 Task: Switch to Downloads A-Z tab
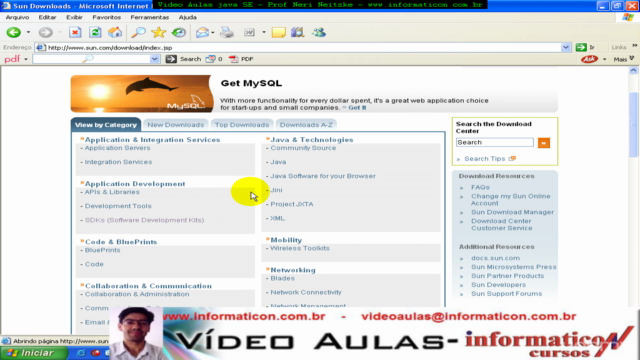tap(306, 125)
